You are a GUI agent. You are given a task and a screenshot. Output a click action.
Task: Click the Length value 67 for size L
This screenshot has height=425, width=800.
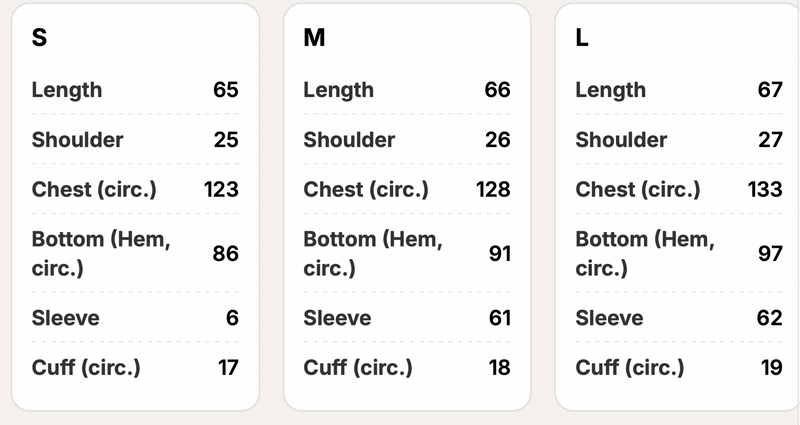click(x=770, y=90)
